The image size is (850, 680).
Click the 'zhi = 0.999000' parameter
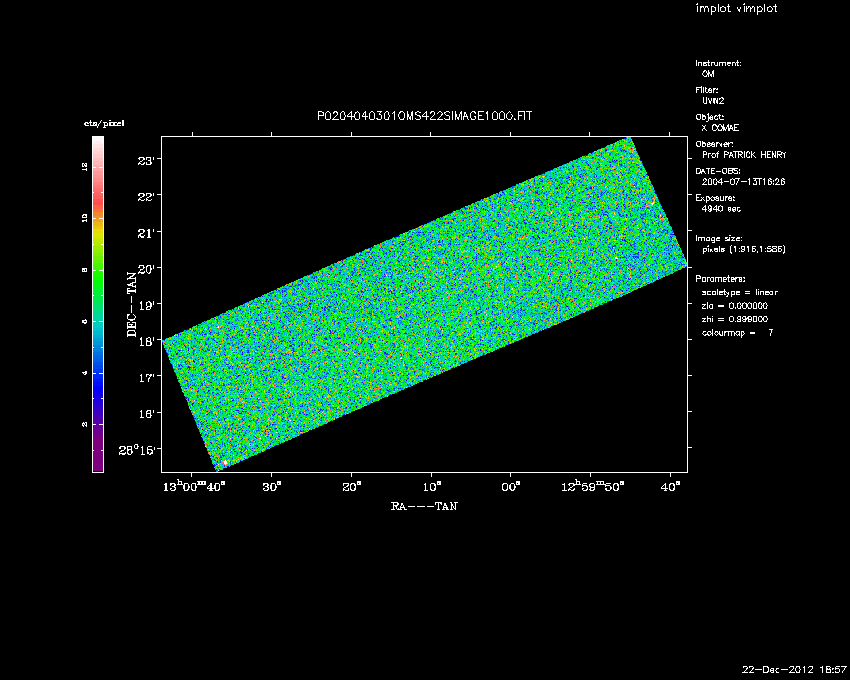coord(733,318)
